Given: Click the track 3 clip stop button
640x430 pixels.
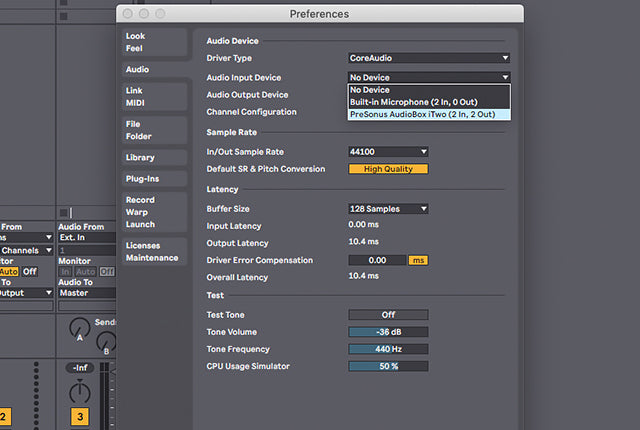Looking at the screenshot, I should [x=63, y=213].
